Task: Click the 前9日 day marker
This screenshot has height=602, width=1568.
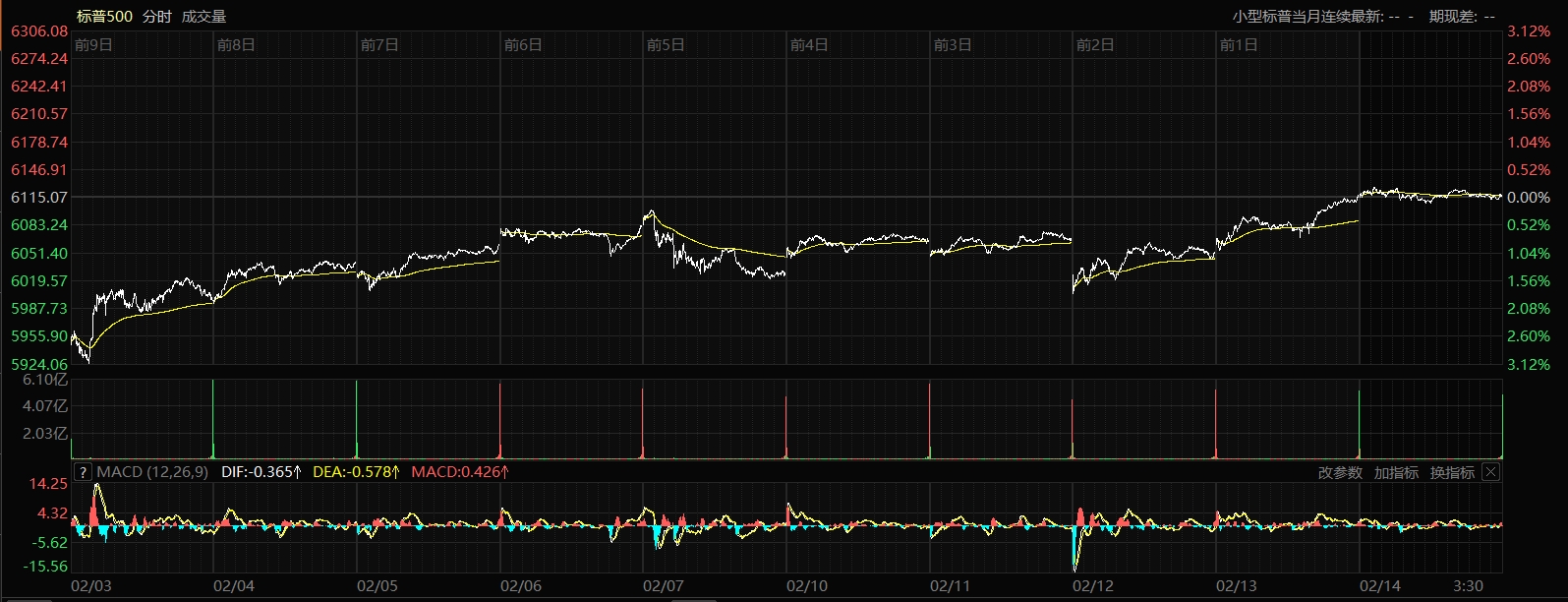Action: coord(93,45)
